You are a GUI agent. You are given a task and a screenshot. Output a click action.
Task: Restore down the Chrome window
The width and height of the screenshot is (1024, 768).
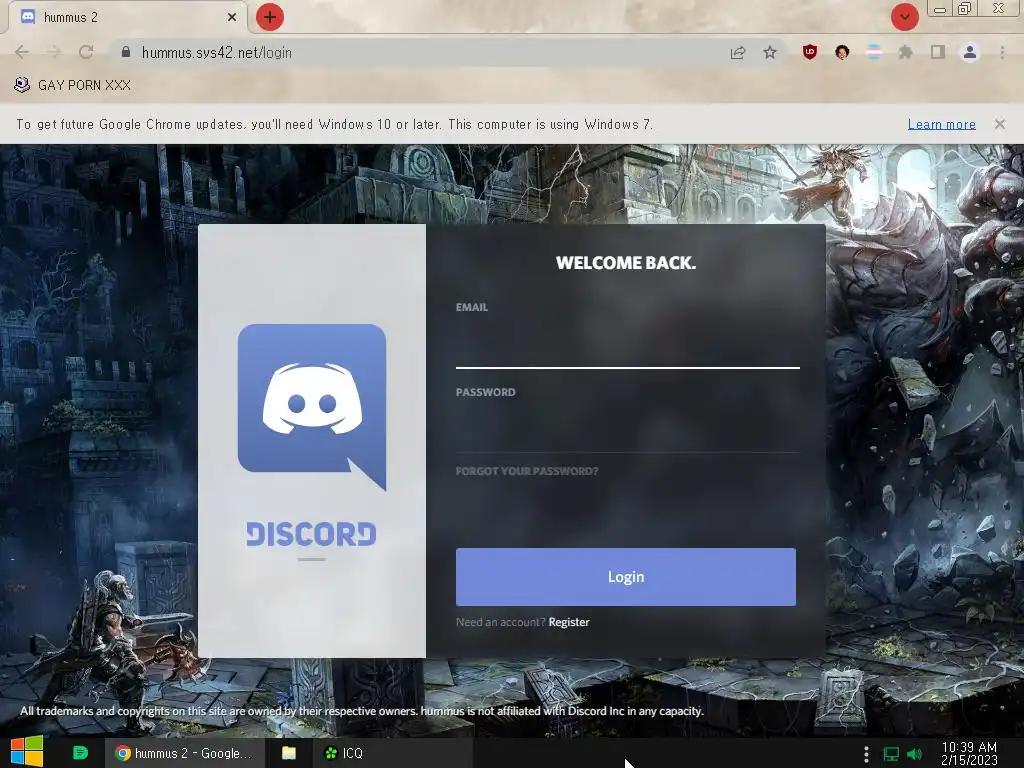[964, 8]
